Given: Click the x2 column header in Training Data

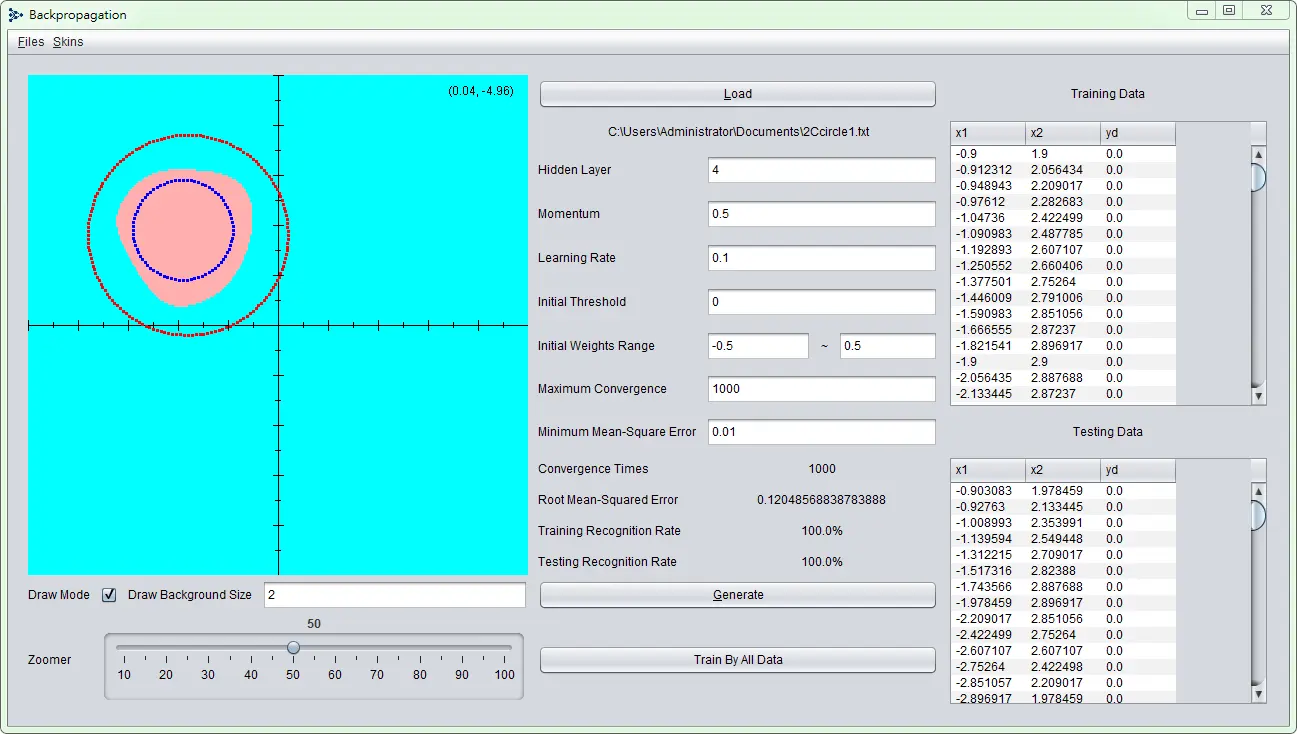Looking at the screenshot, I should pos(1063,134).
